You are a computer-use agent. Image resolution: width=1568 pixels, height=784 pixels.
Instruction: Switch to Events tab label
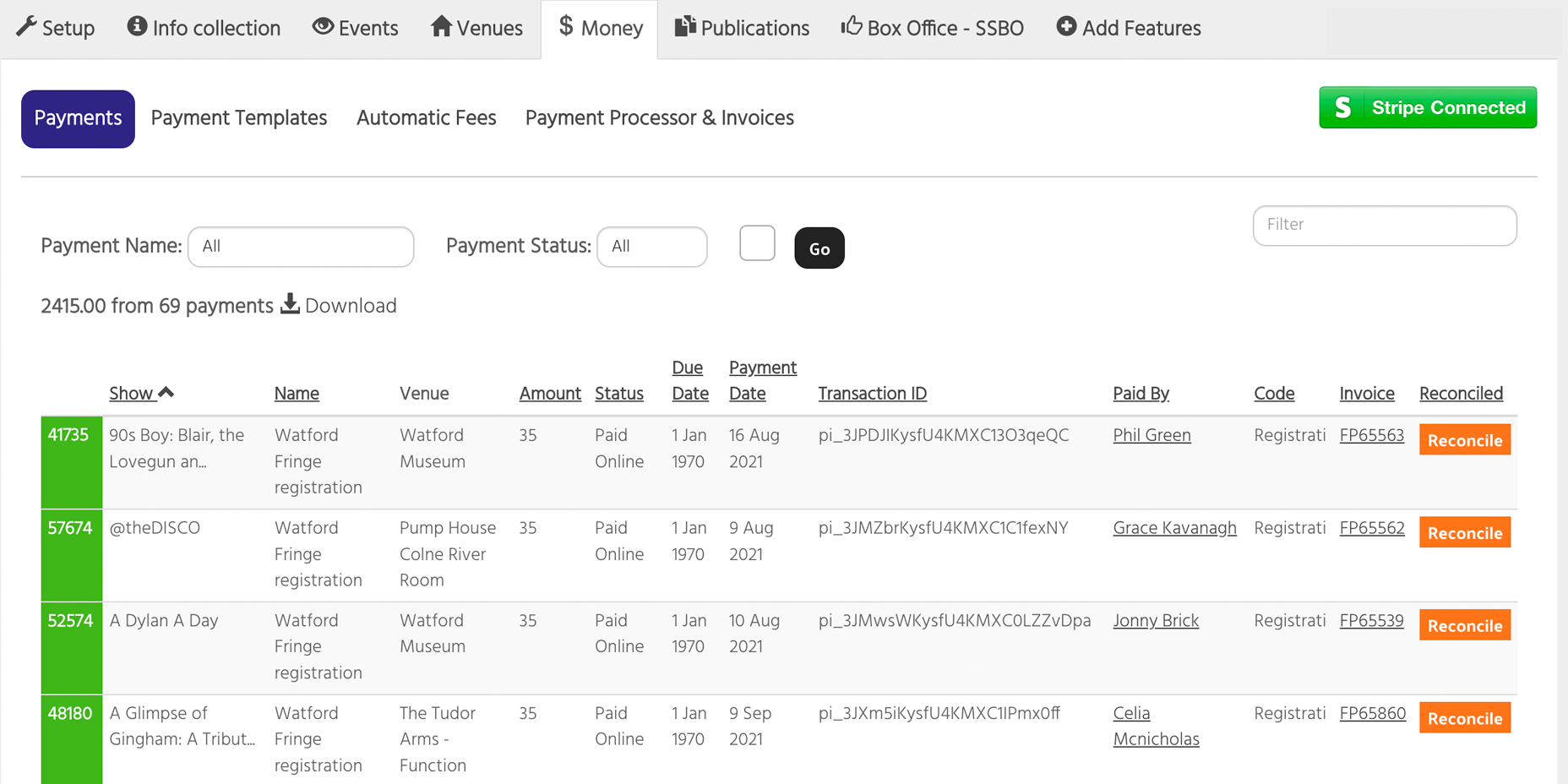pos(368,28)
